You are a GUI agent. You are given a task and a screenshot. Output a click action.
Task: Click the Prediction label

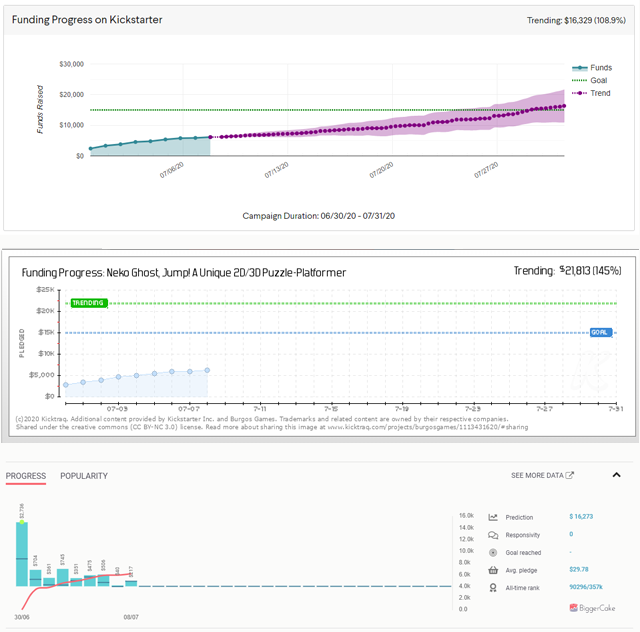519,517
